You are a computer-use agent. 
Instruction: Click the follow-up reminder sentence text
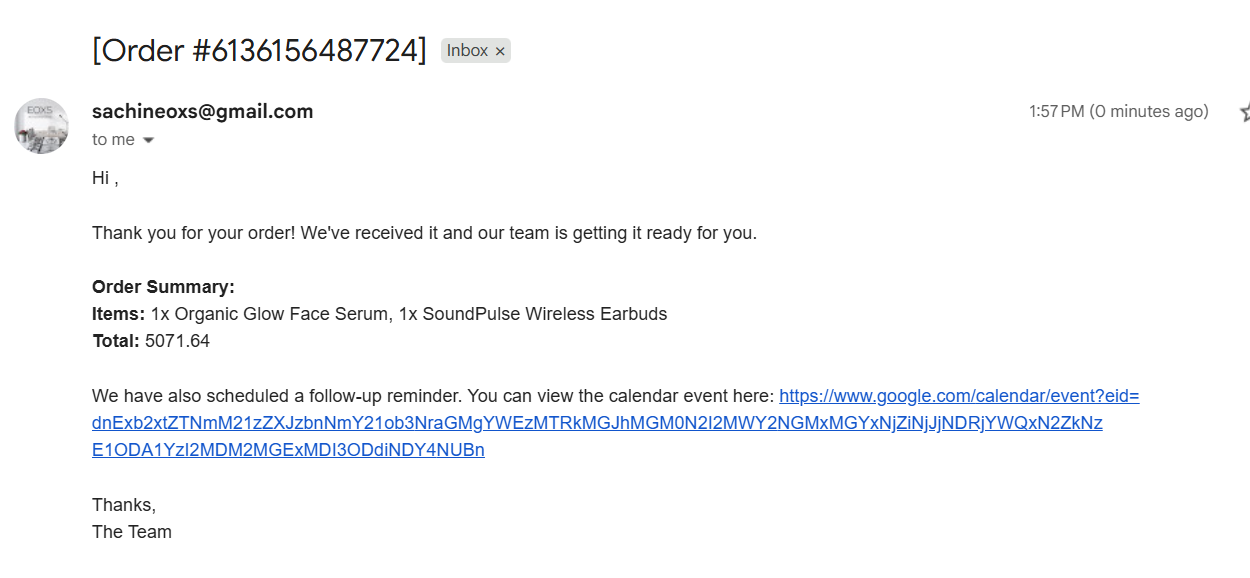432,396
